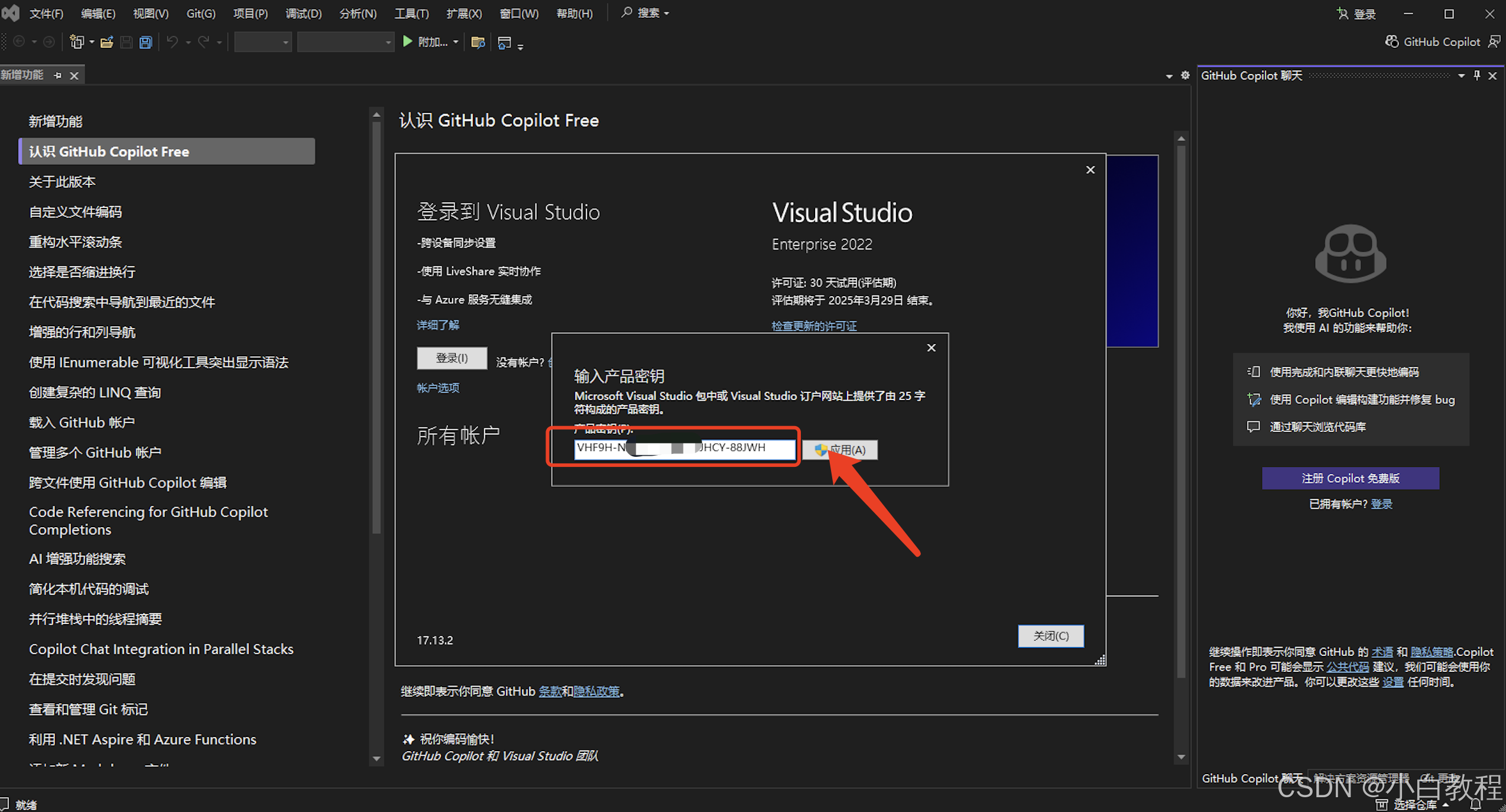
Task: Click the green Start debugging arrow
Action: tap(407, 41)
